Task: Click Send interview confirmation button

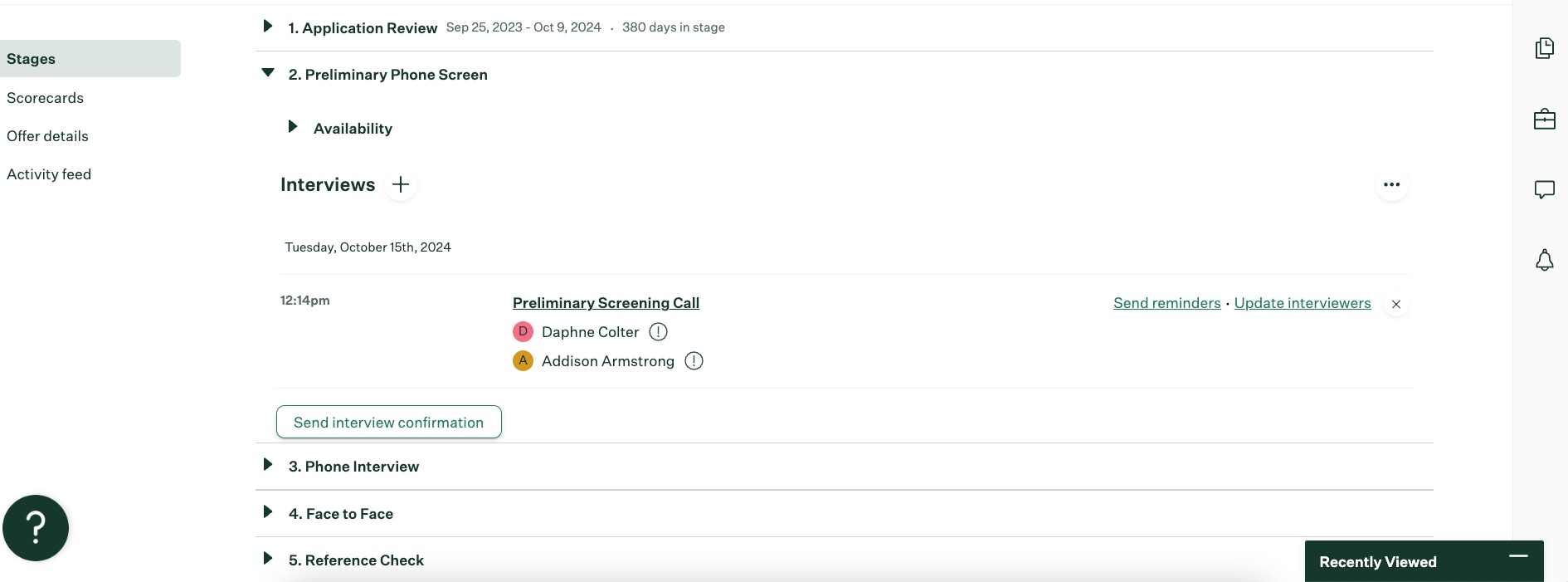Action: click(388, 422)
